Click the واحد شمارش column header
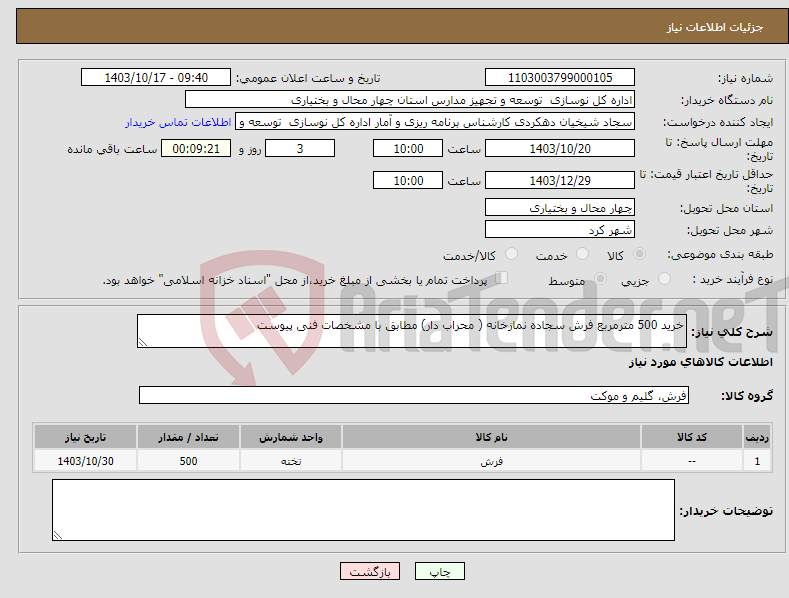 click(x=291, y=437)
